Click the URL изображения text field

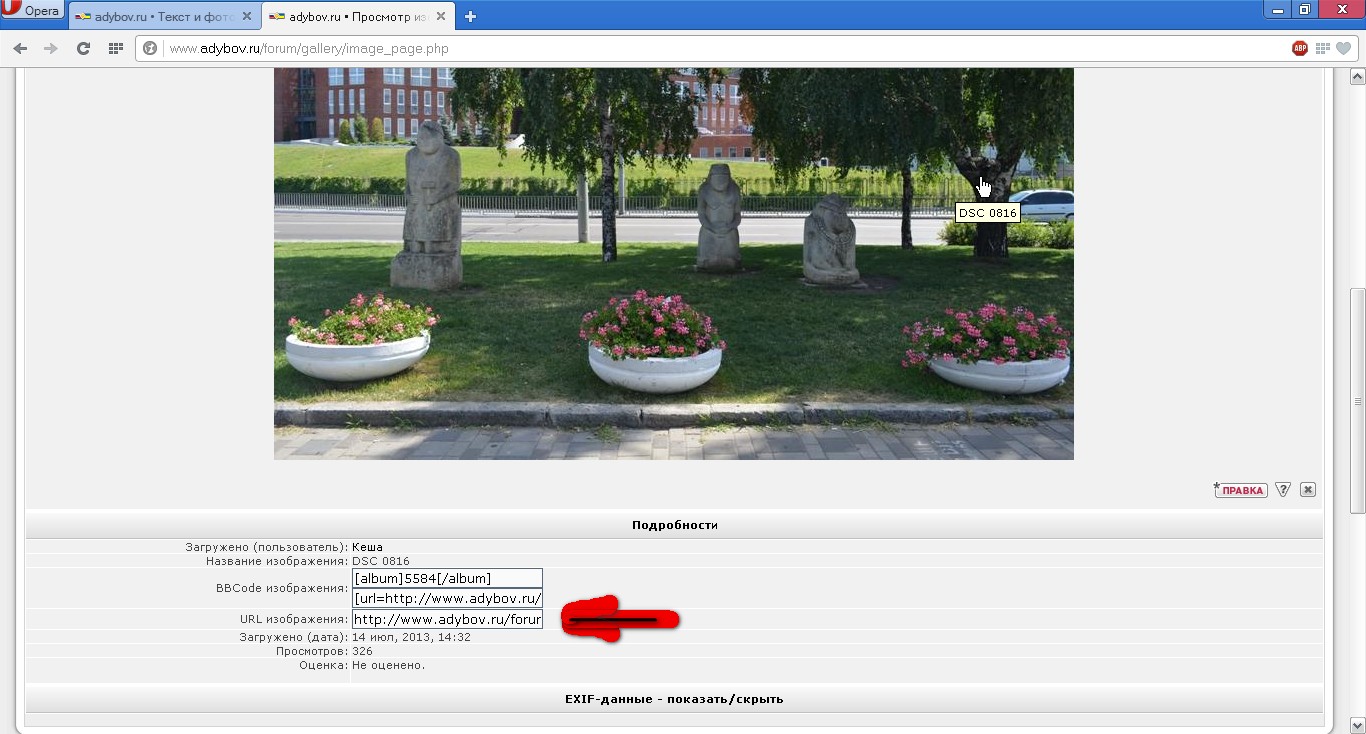pos(447,619)
